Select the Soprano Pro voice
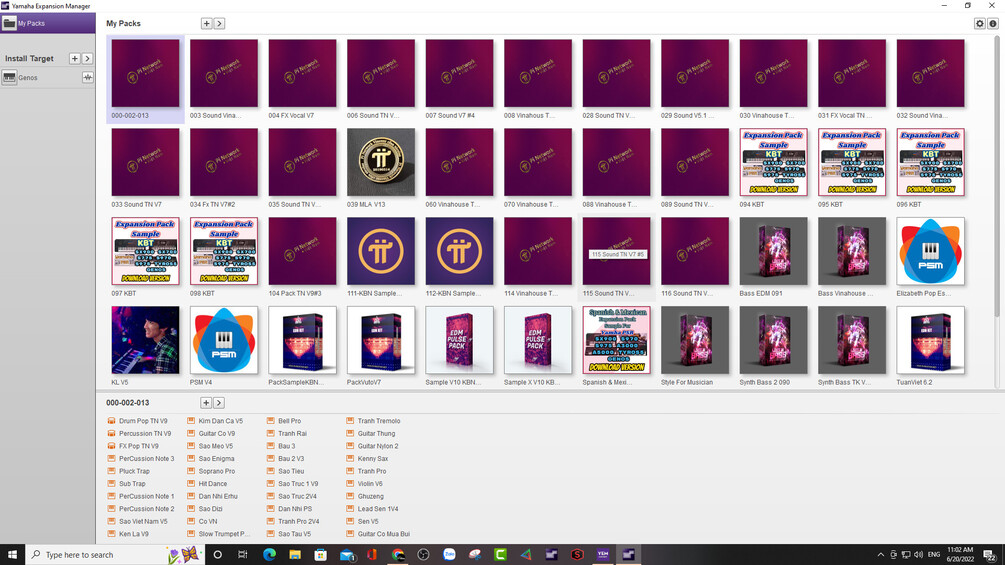Viewport: 1005px width, 565px height. click(x=212, y=471)
